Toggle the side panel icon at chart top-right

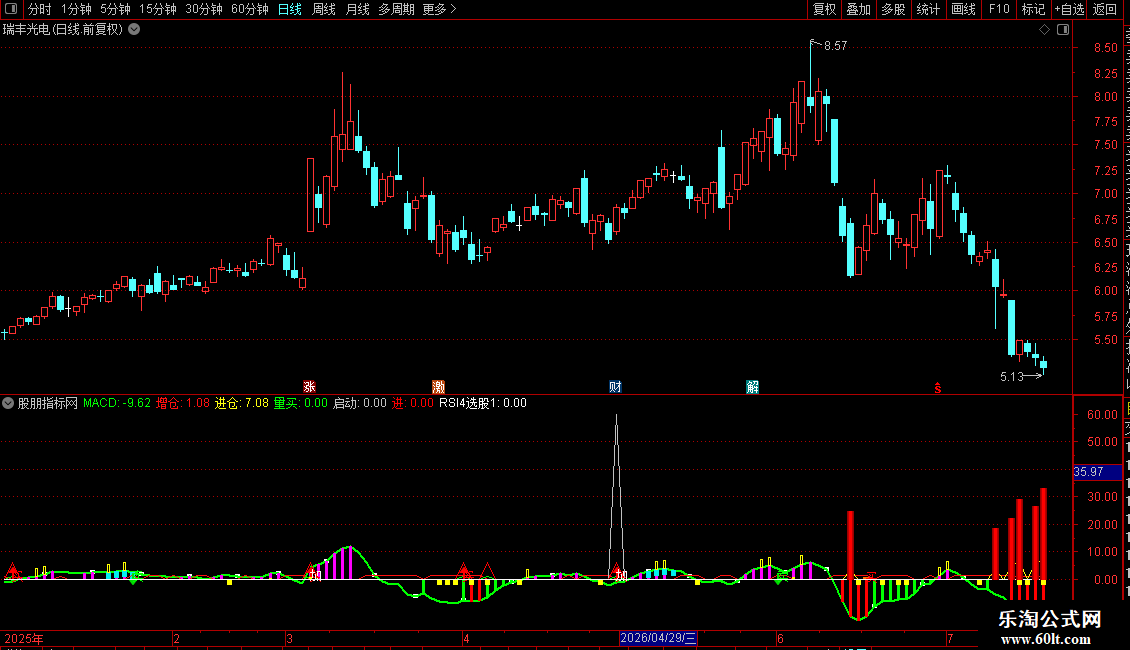point(1063,30)
